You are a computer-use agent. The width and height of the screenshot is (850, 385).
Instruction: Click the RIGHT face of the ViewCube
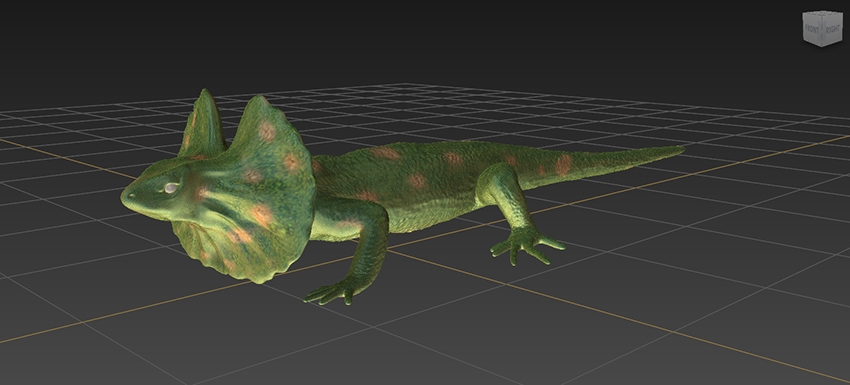tap(832, 29)
